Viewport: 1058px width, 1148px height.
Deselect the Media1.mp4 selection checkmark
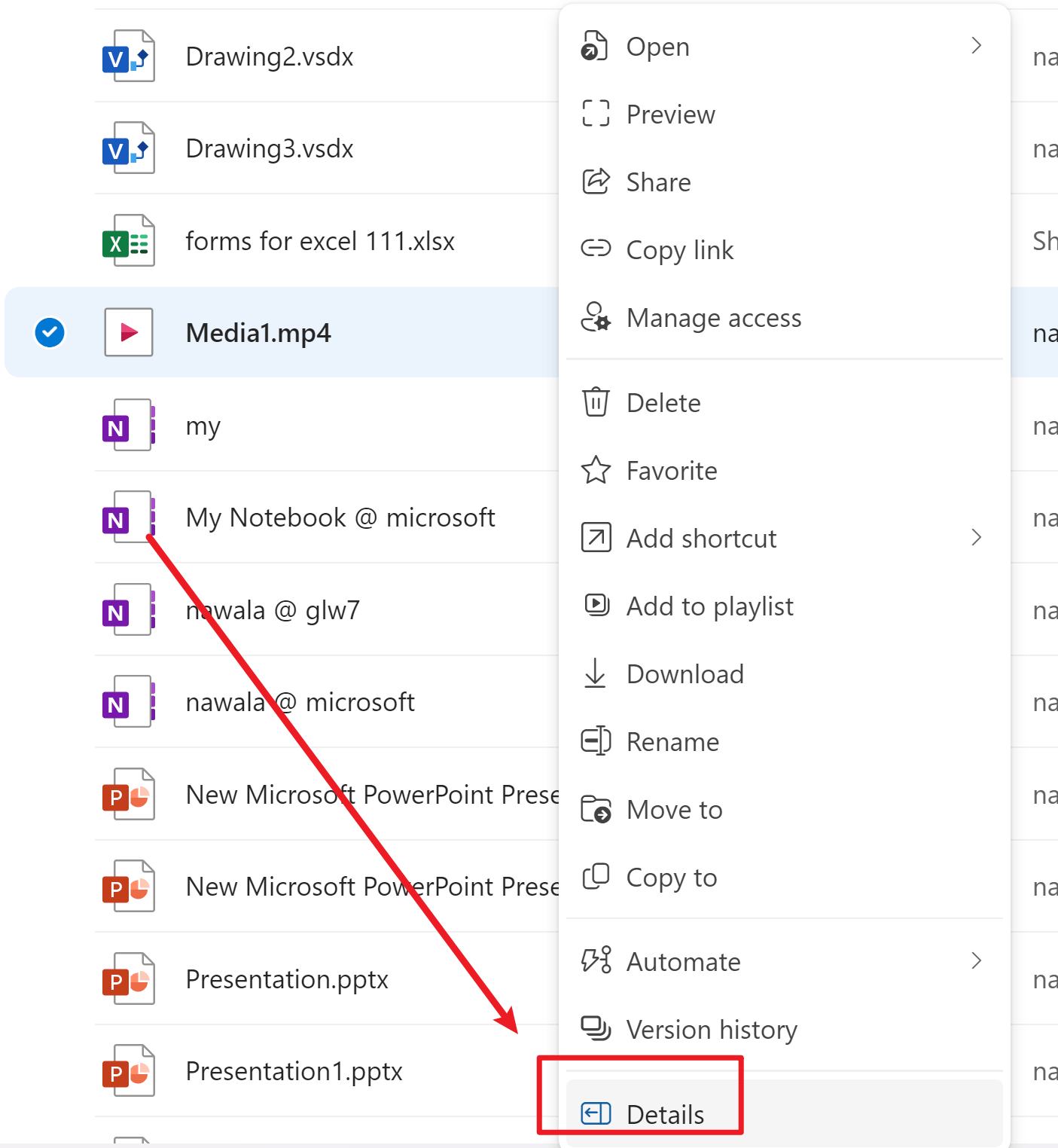pos(49,332)
